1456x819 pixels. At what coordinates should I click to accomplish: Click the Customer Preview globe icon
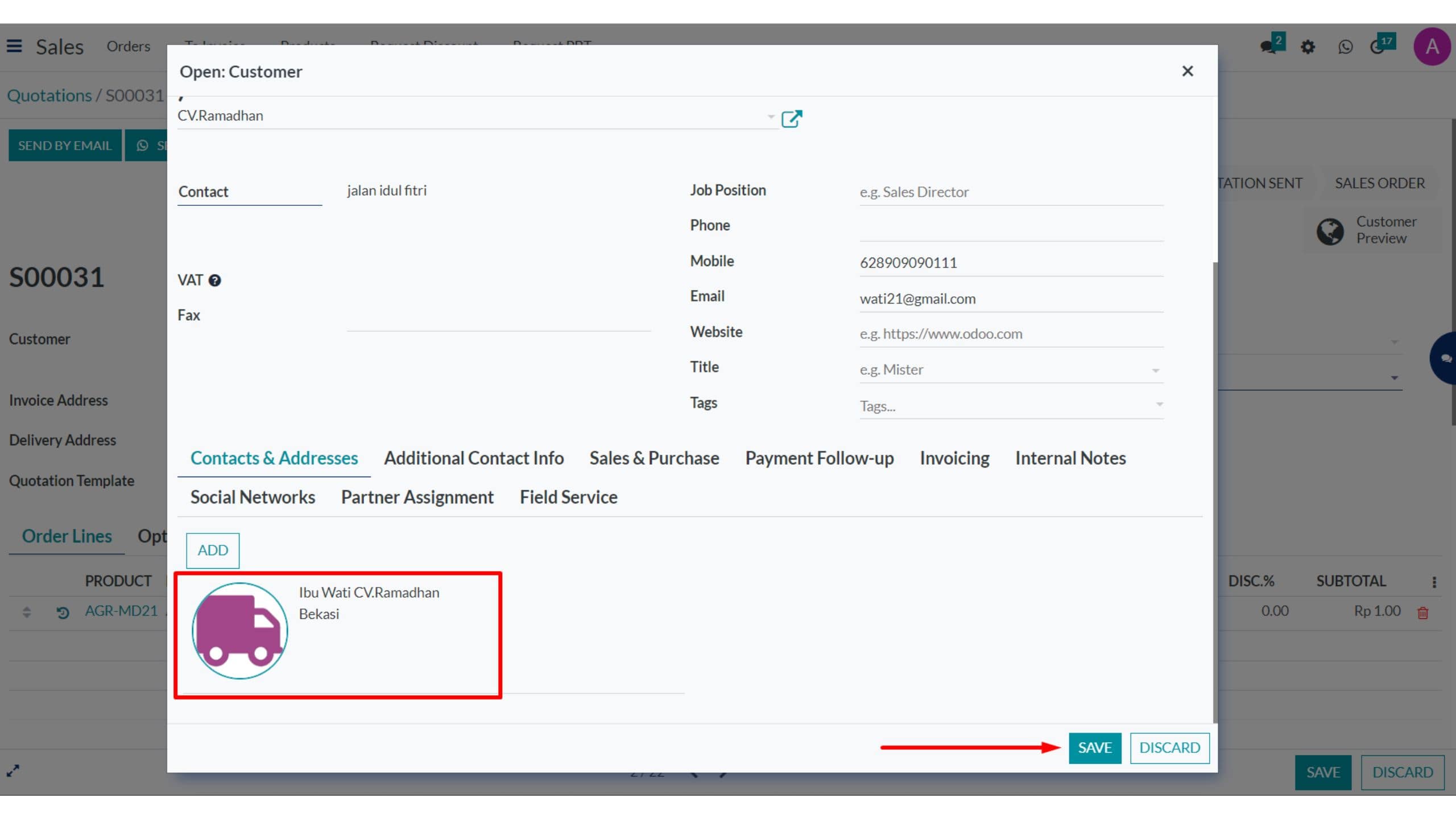[1330, 231]
